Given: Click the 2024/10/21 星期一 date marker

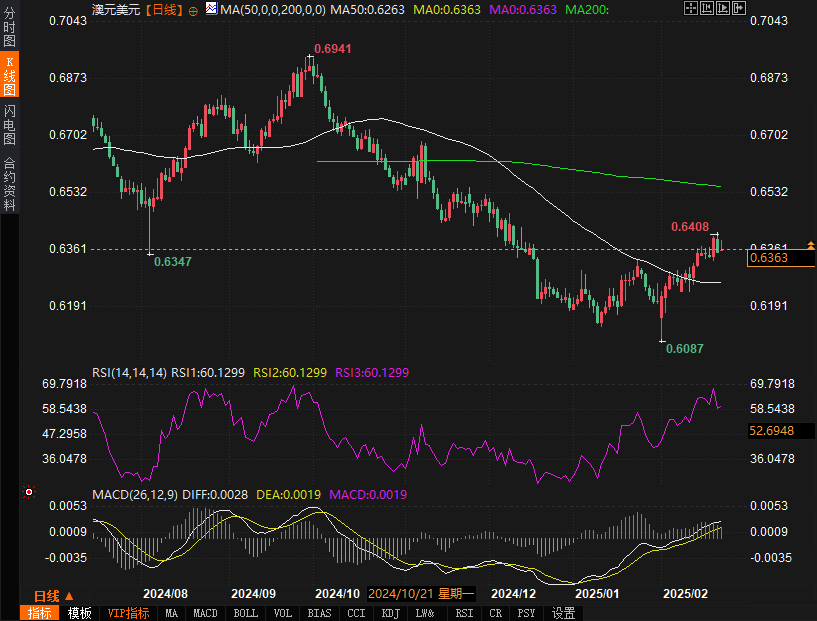Looking at the screenshot, I should pos(421,593).
